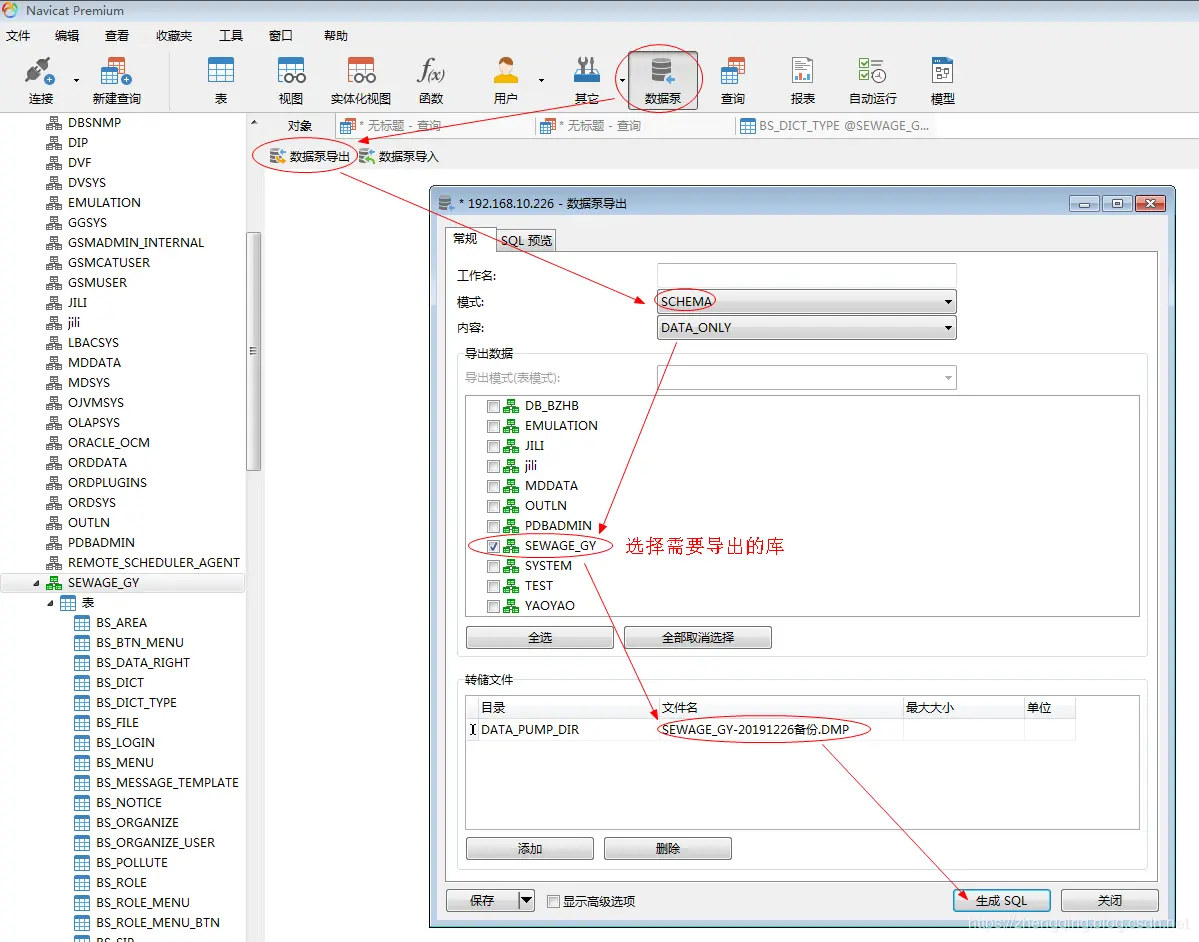Viewport: 1199px width, 942px height.
Task: Check the EMULATION schema checkbox in export list
Action: (493, 426)
